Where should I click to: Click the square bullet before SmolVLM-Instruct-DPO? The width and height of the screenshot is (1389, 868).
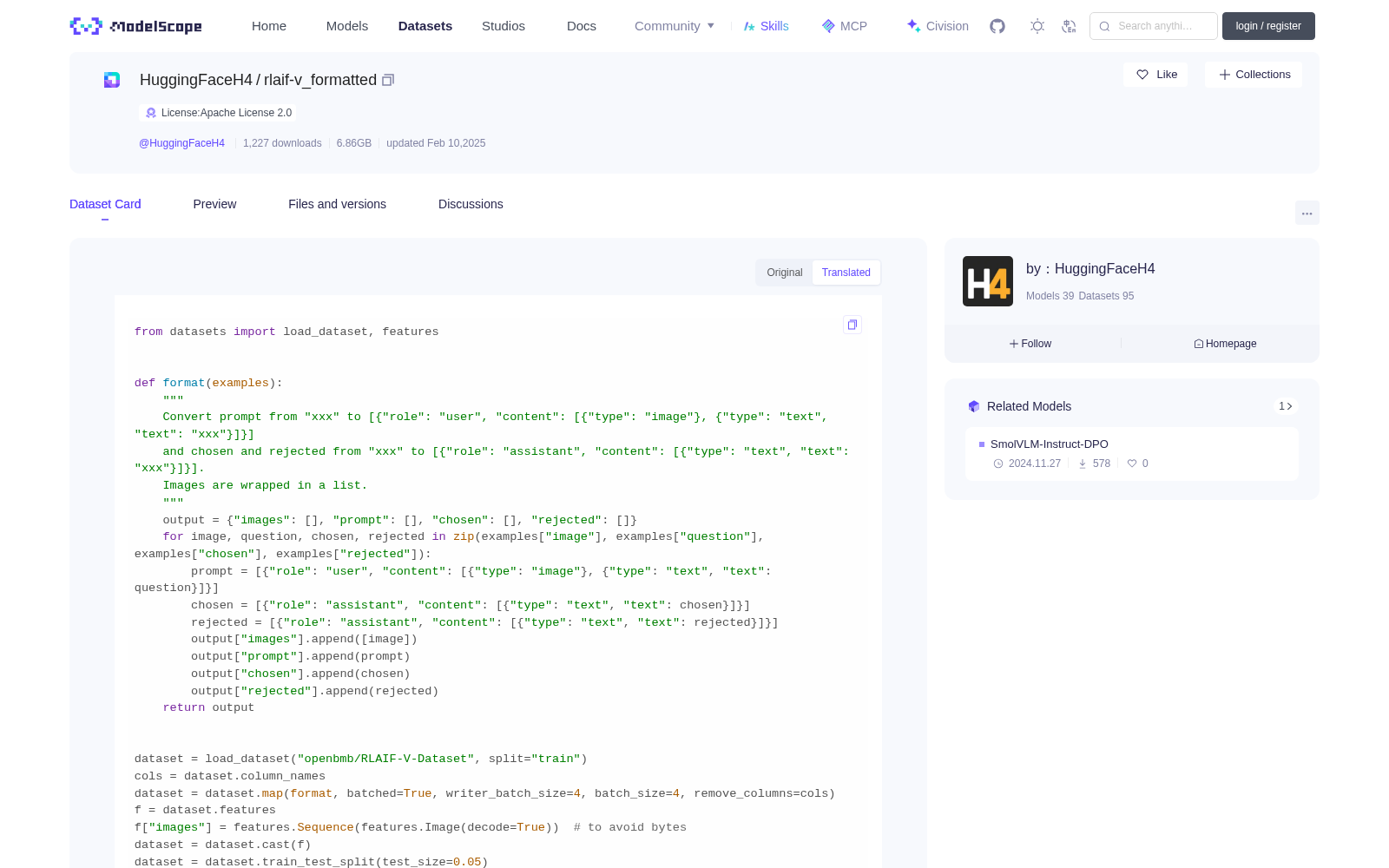click(982, 444)
